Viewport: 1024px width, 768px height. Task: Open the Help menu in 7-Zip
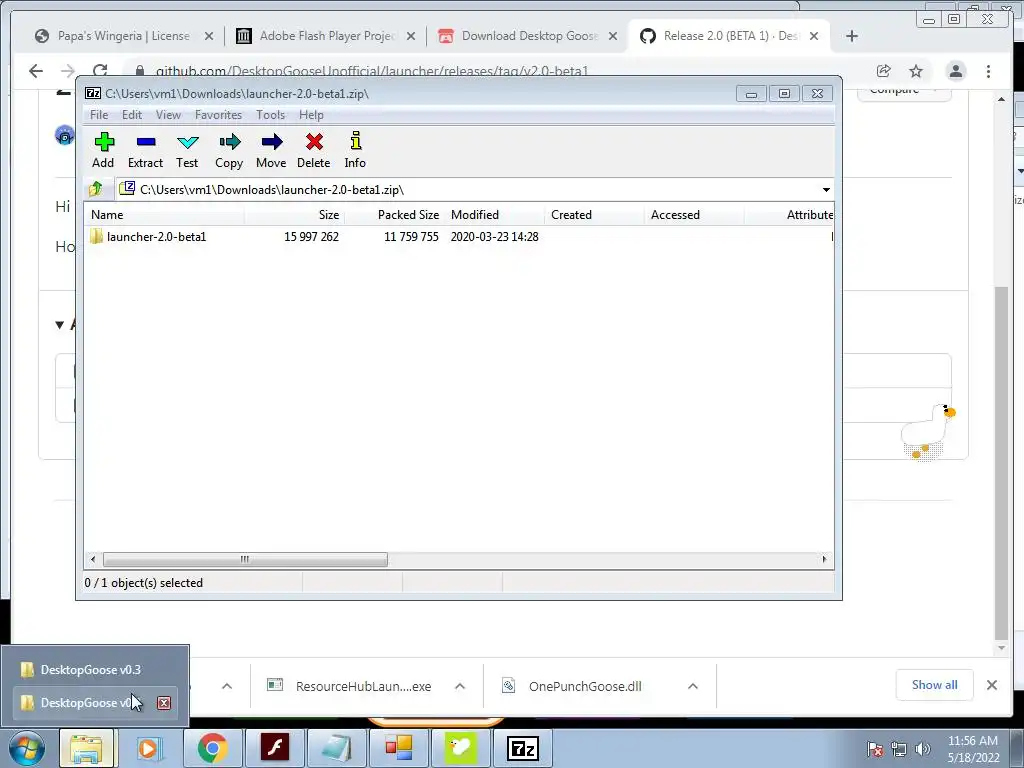coord(312,115)
